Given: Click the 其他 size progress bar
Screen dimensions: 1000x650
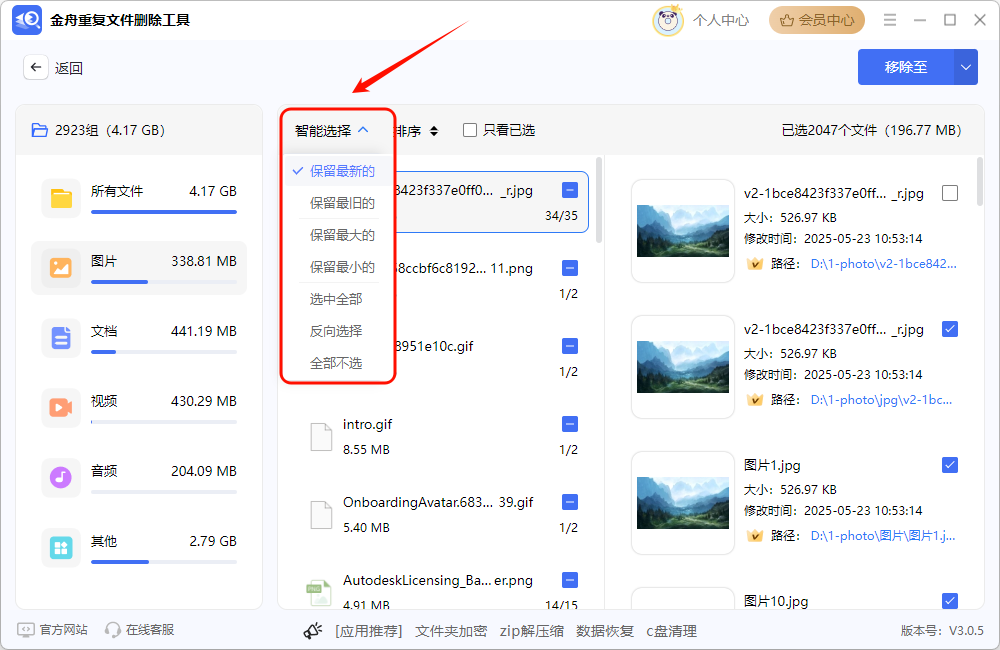Looking at the screenshot, I should pyautogui.click(x=164, y=561).
